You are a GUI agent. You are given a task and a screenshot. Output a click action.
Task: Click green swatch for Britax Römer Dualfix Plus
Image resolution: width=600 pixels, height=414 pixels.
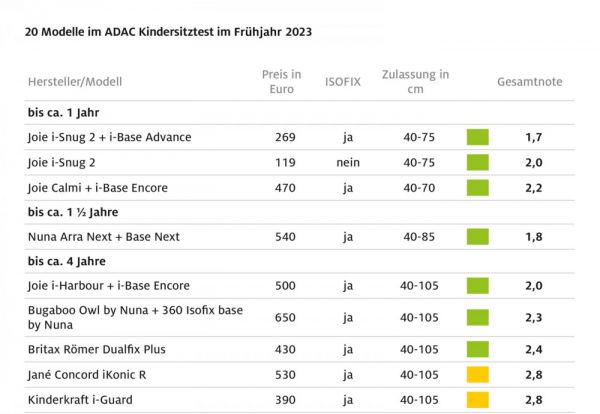pos(477,349)
